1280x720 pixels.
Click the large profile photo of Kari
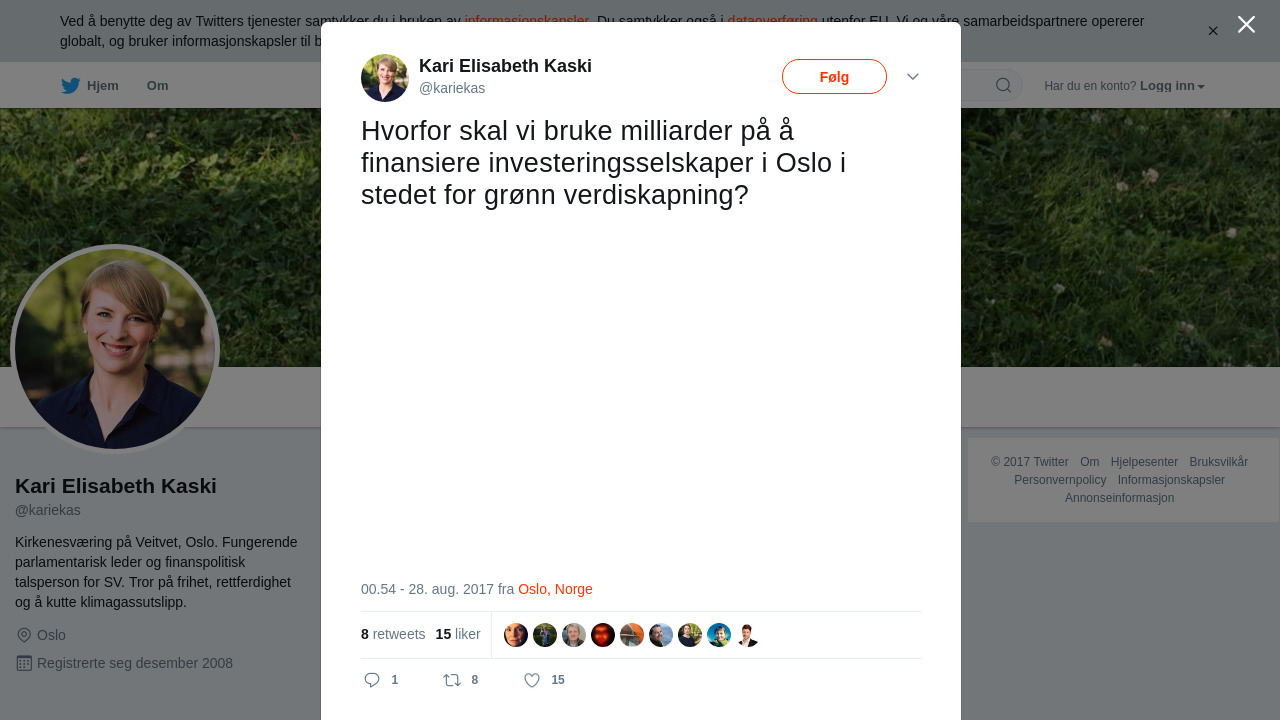click(x=115, y=349)
